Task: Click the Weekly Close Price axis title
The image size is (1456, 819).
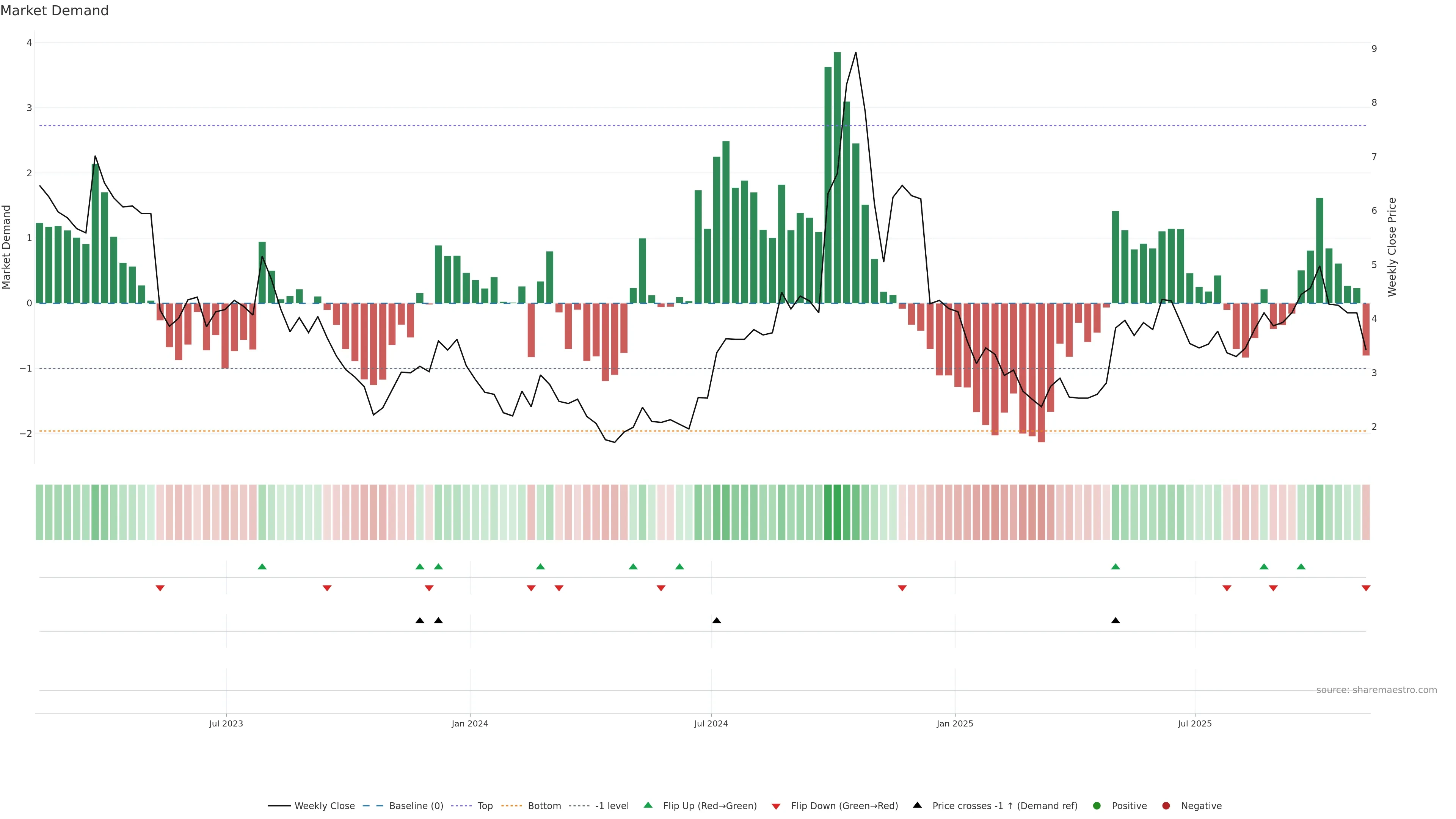Action: pos(1392,247)
